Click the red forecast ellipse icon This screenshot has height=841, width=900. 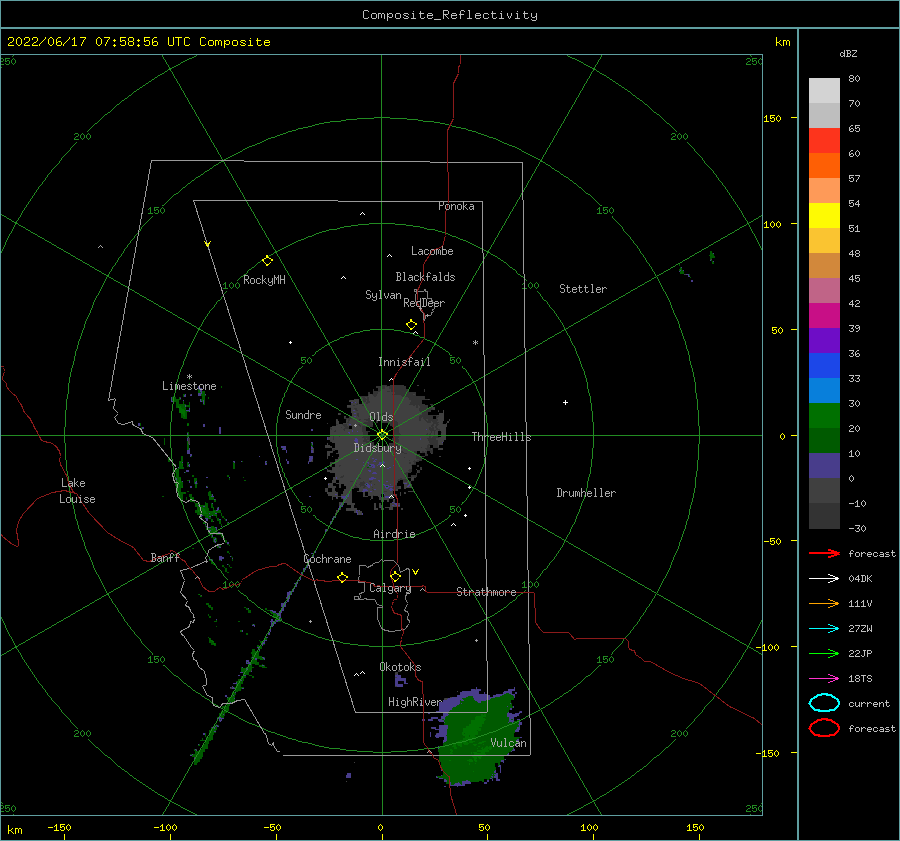point(824,728)
